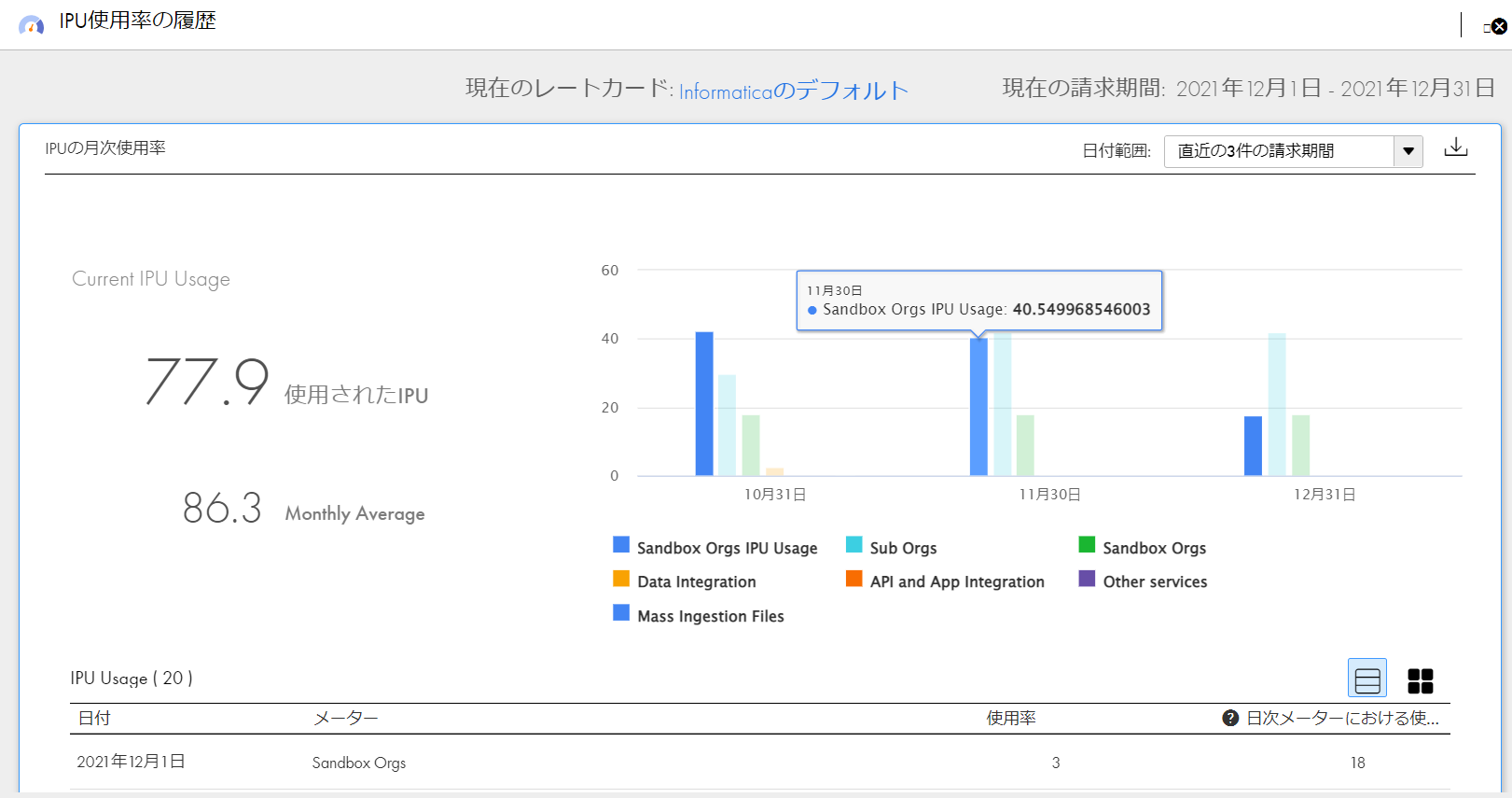
Task: Click the IPU usage gauge icon in title
Action: tap(31, 24)
